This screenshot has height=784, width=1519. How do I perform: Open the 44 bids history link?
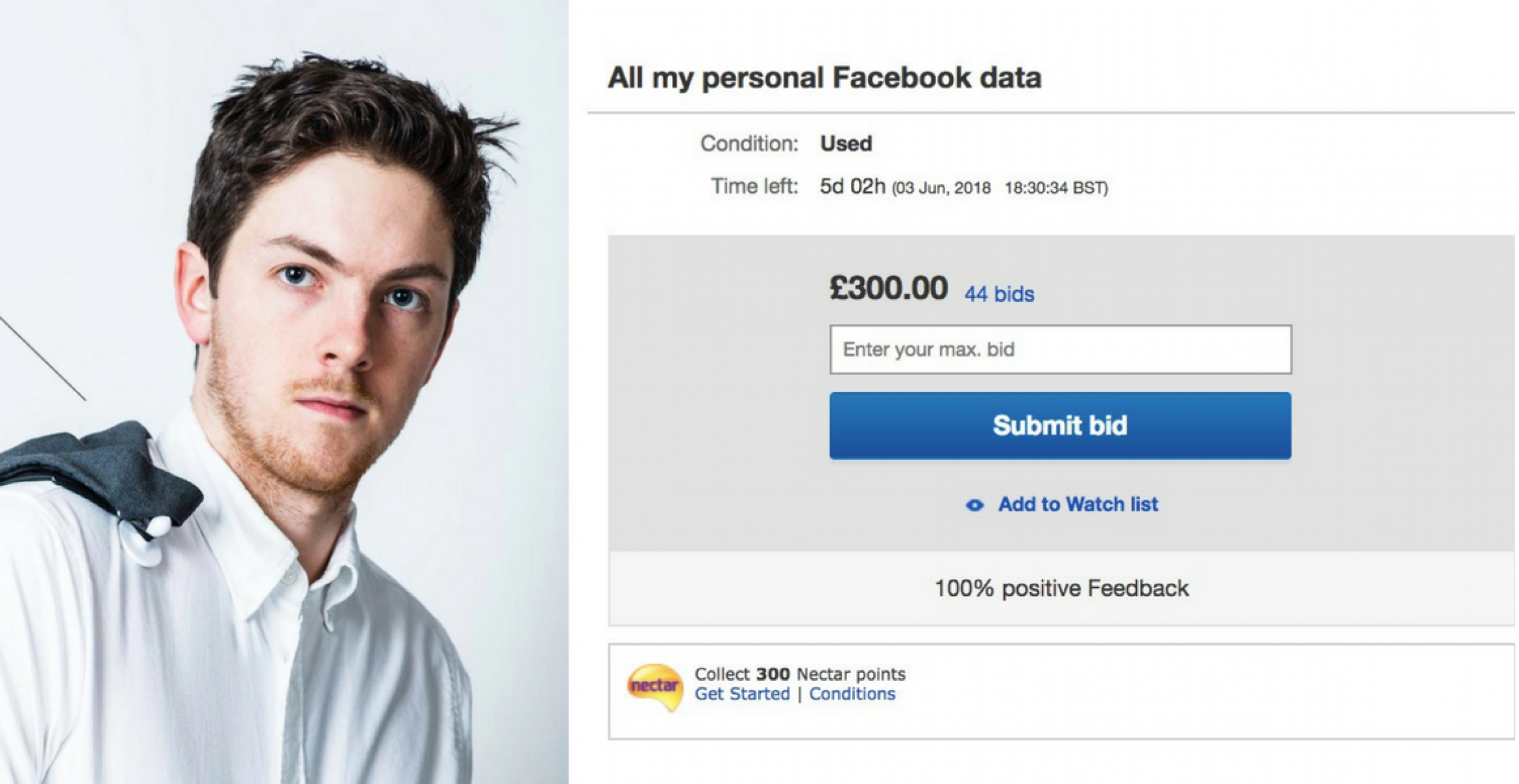(x=999, y=294)
